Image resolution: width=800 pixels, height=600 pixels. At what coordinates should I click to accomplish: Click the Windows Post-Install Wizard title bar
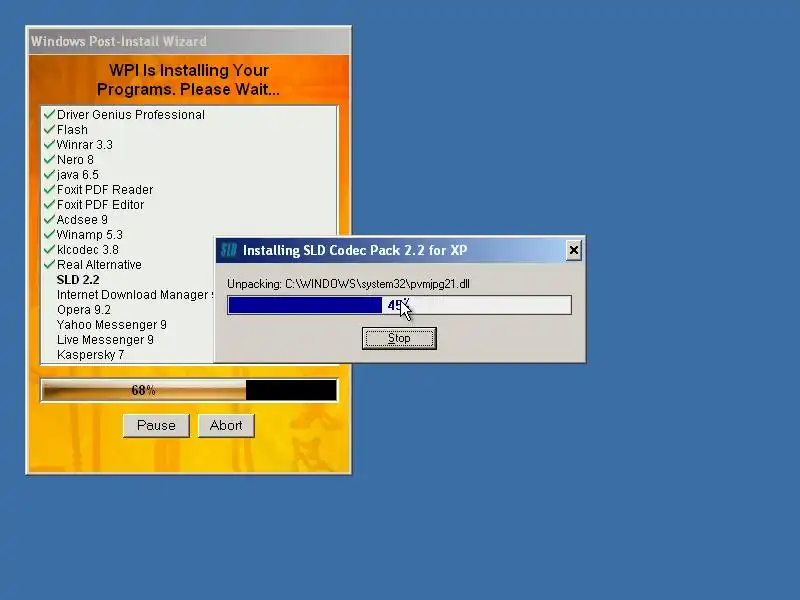[x=189, y=41]
